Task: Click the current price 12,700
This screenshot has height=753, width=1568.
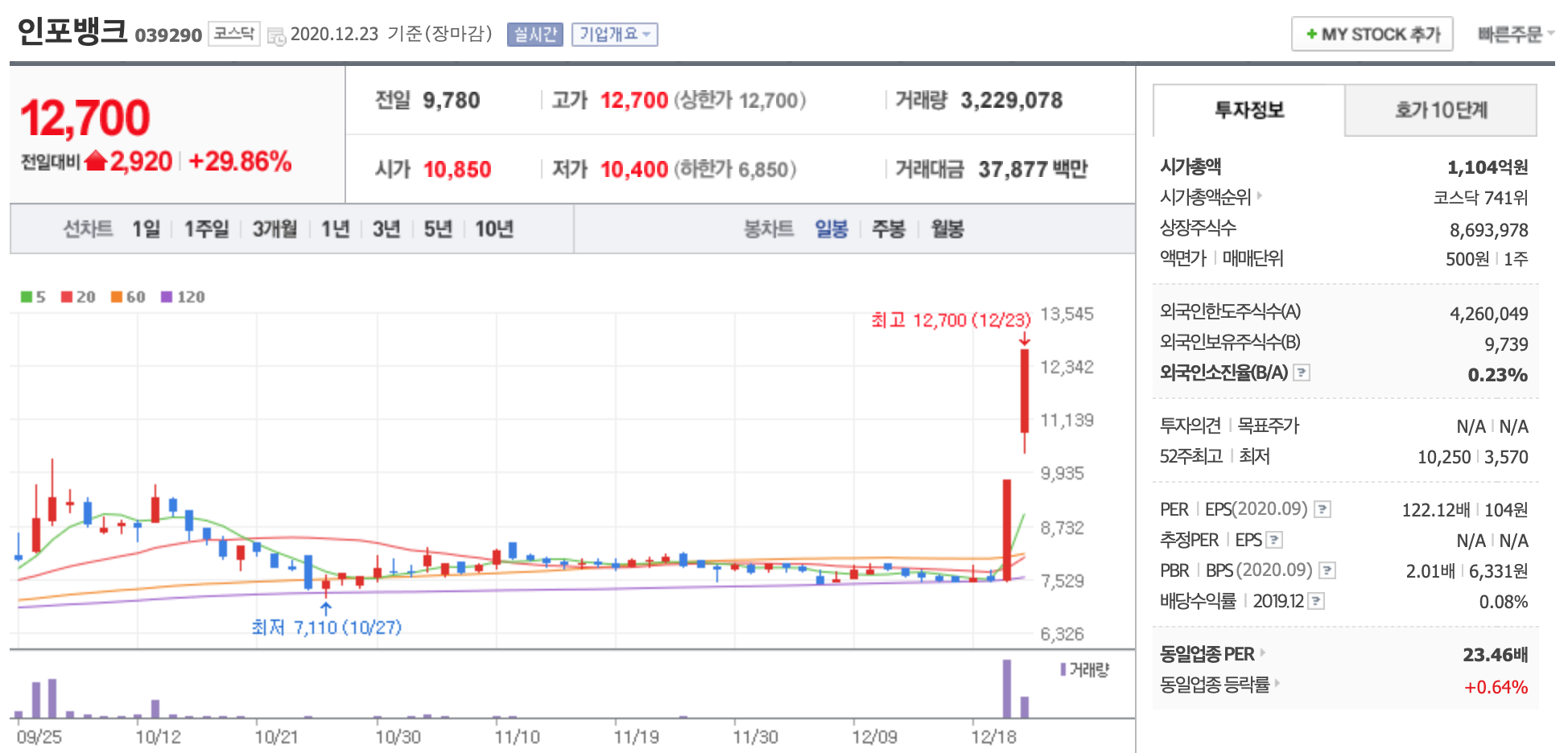Action: coord(85,118)
